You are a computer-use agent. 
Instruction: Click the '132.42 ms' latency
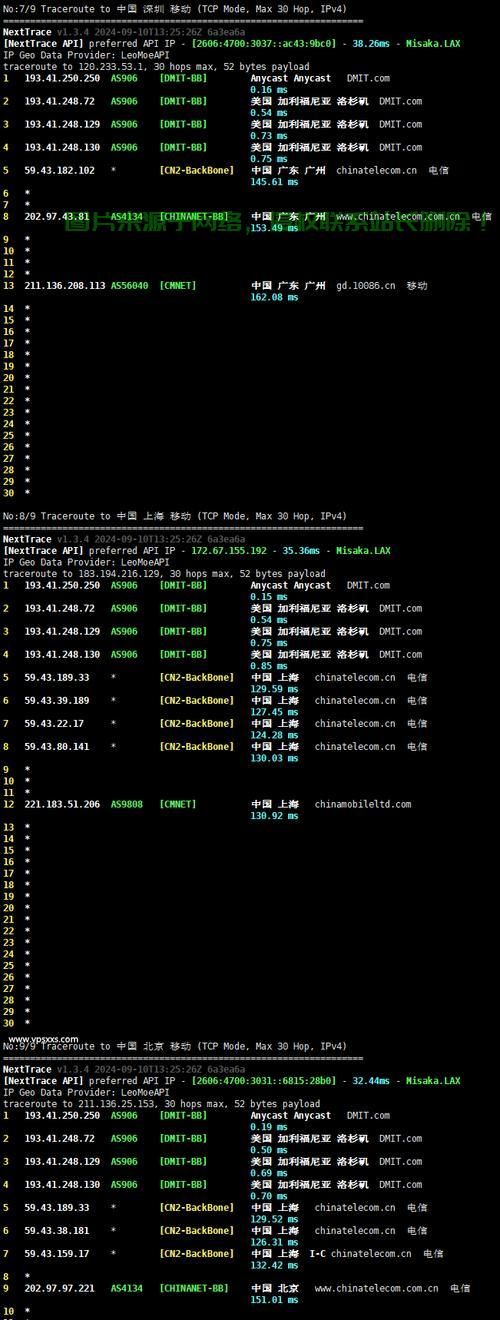(273, 1265)
